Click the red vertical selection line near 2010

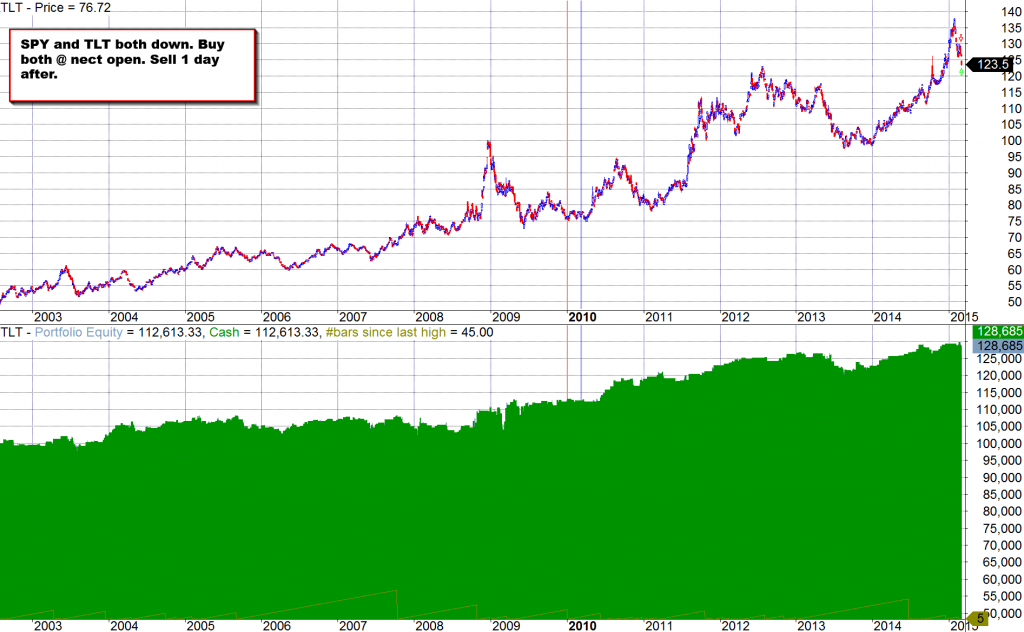(x=567, y=157)
